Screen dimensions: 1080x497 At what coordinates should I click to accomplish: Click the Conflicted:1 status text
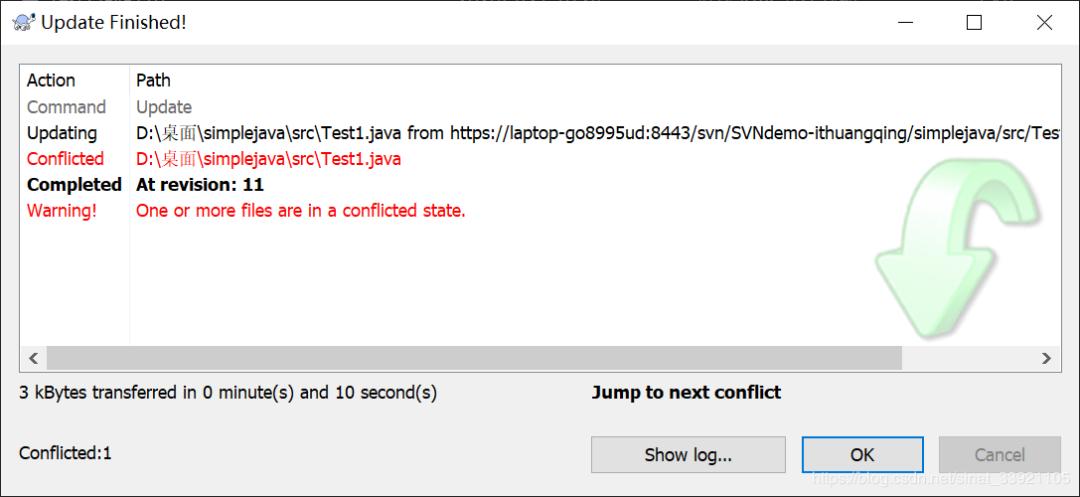coord(66,453)
